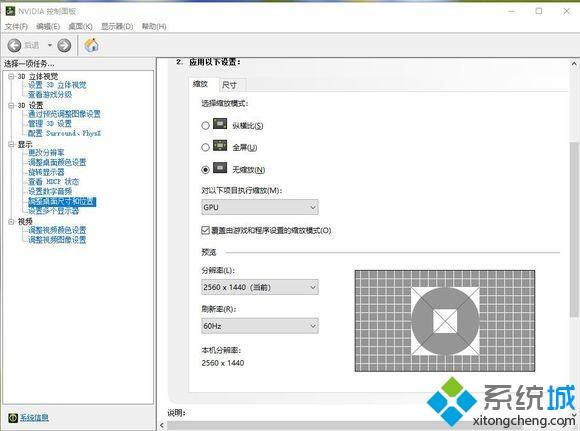The image size is (580, 431).
Task: Click the vertical scrollbar thumb on right
Action: click(x=574, y=229)
